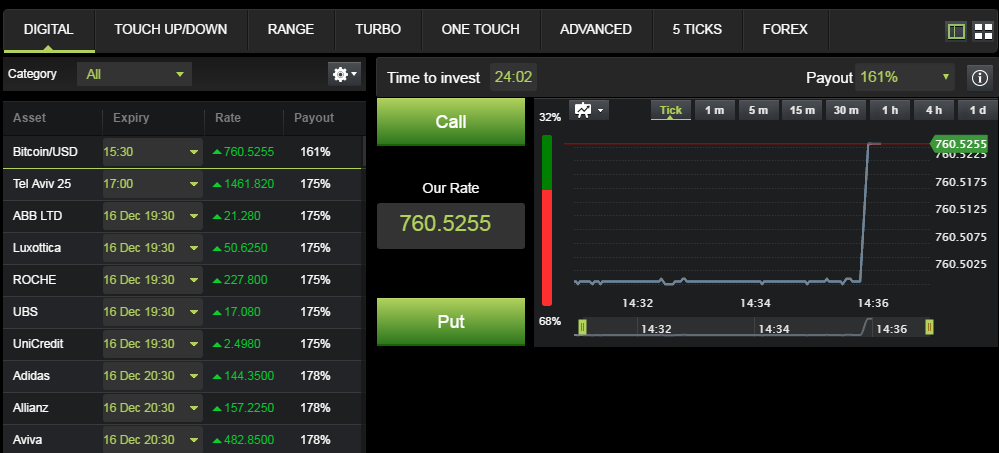Select the UniCredit asset
Image resolution: width=999 pixels, height=453 pixels.
pyautogui.click(x=38, y=343)
